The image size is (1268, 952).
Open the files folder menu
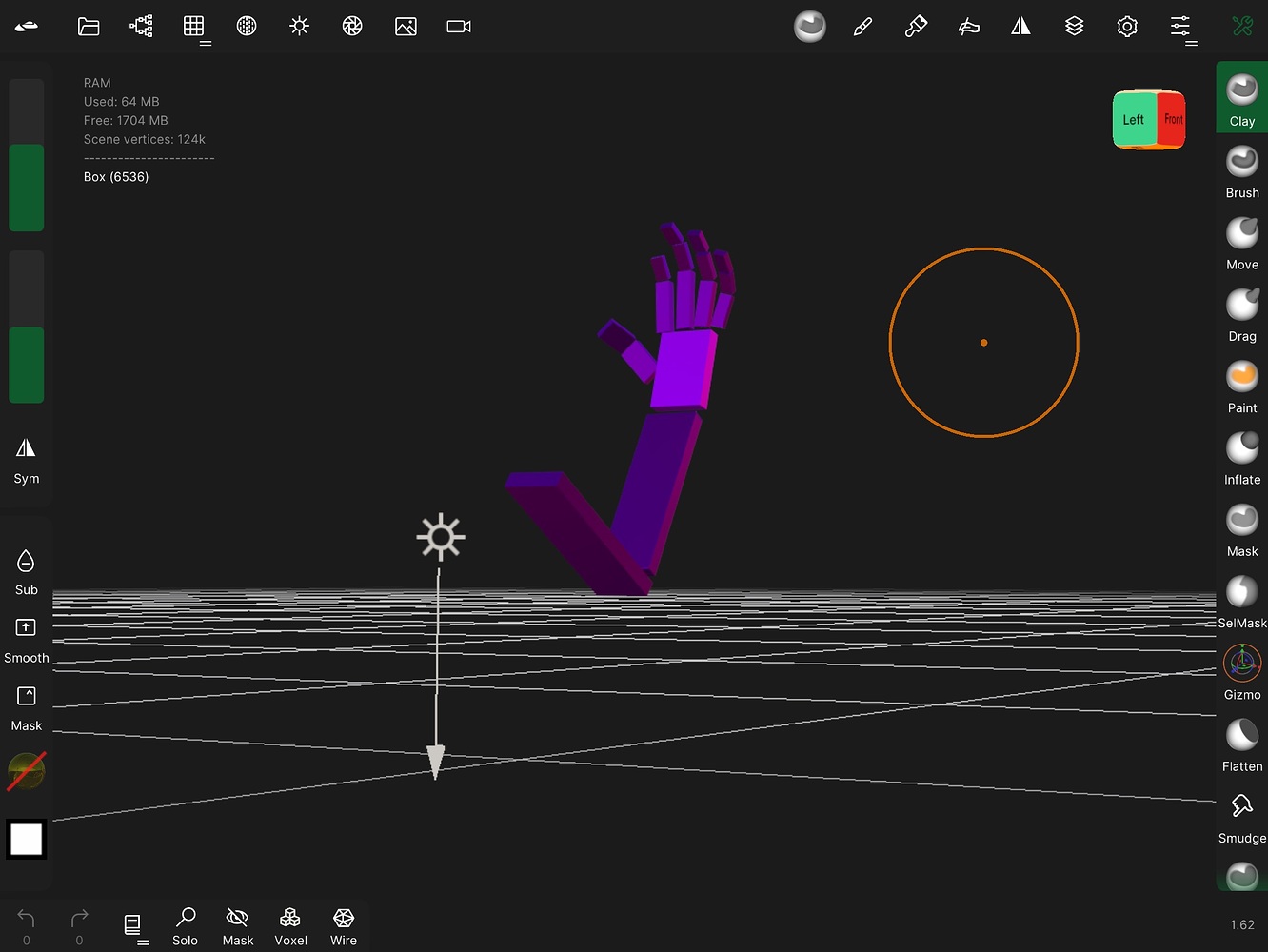point(89,27)
